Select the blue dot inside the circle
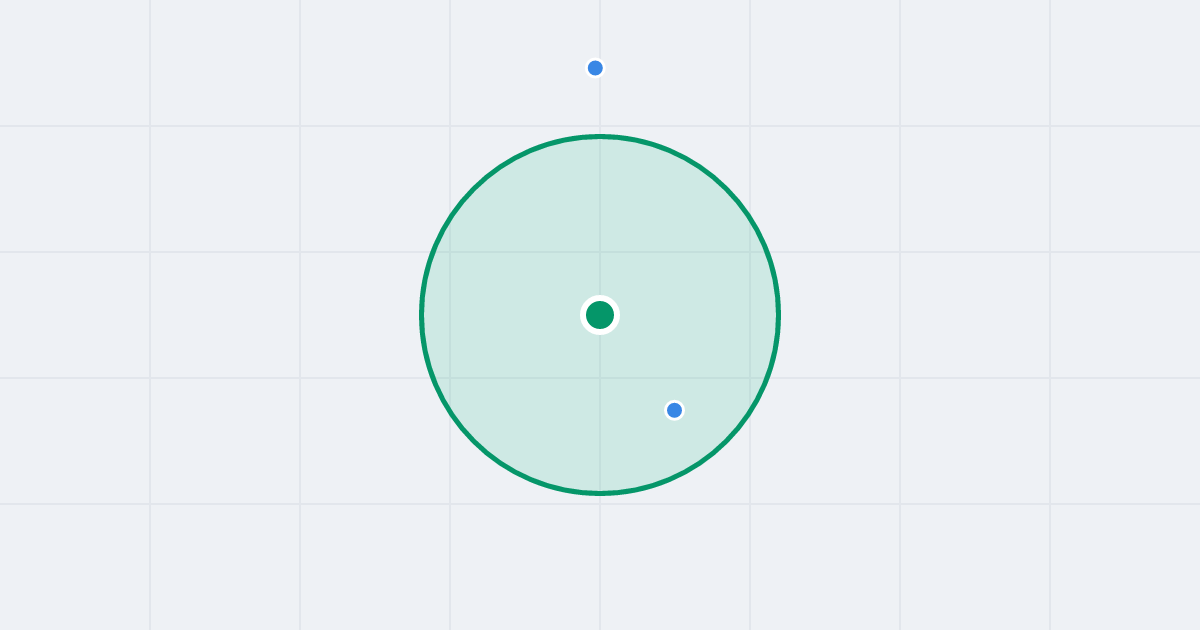Viewport: 1200px width, 630px height. point(674,410)
